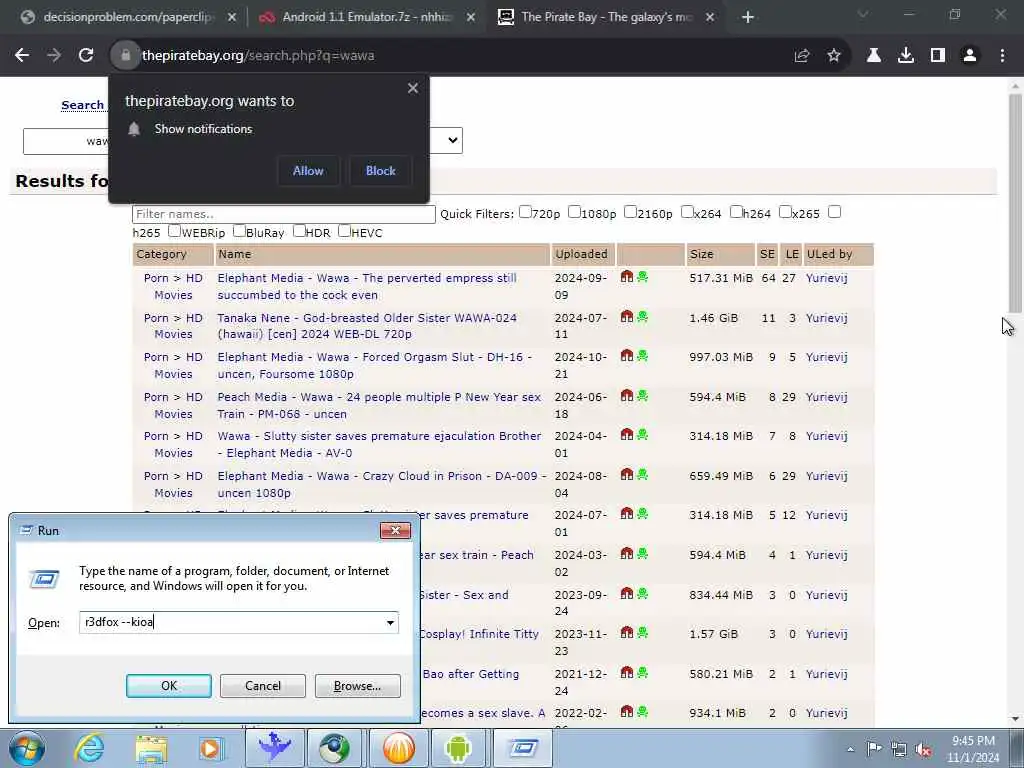Enable the 2160p quick filter

click(630, 212)
